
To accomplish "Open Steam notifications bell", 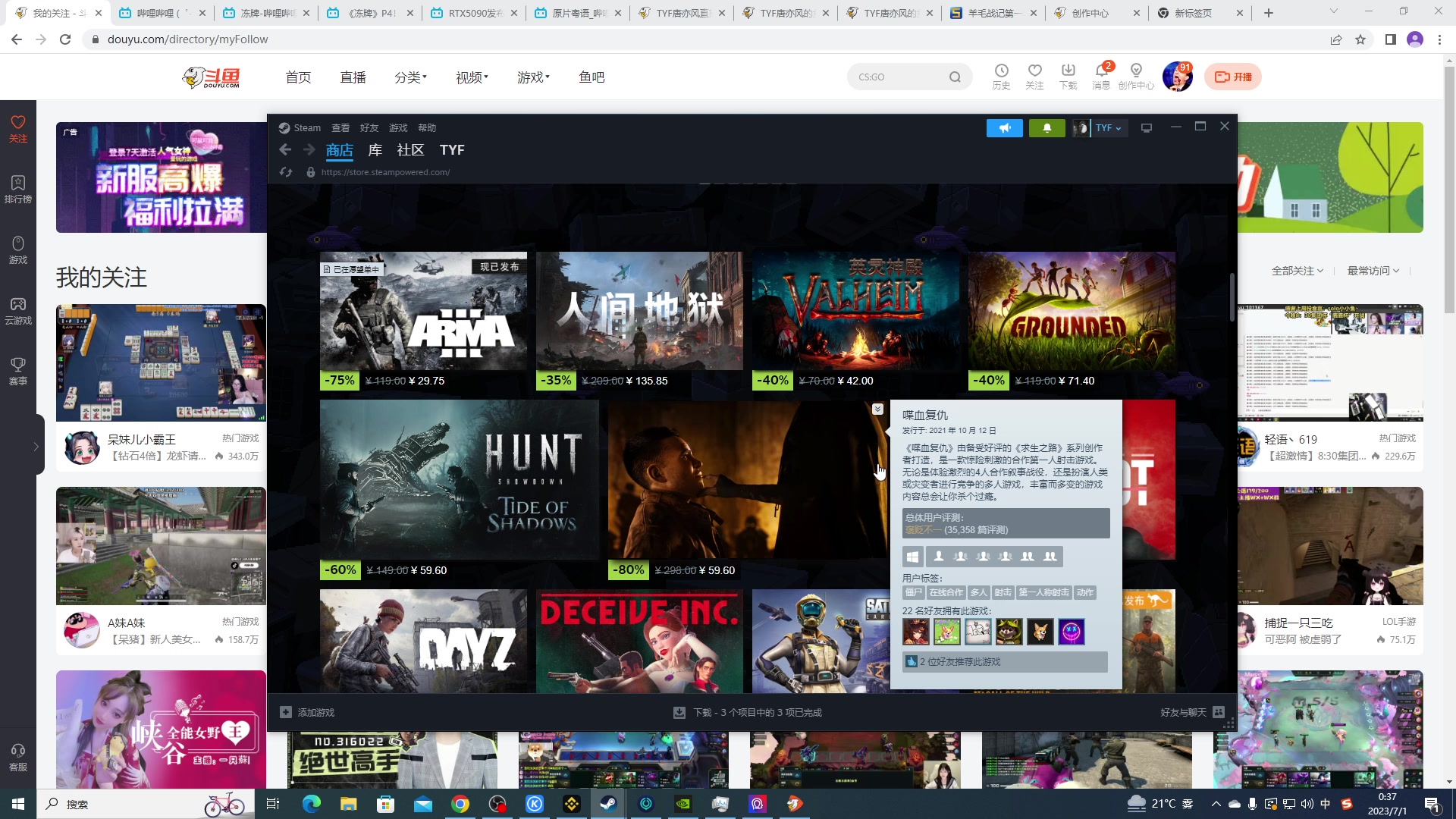I will point(1046,128).
